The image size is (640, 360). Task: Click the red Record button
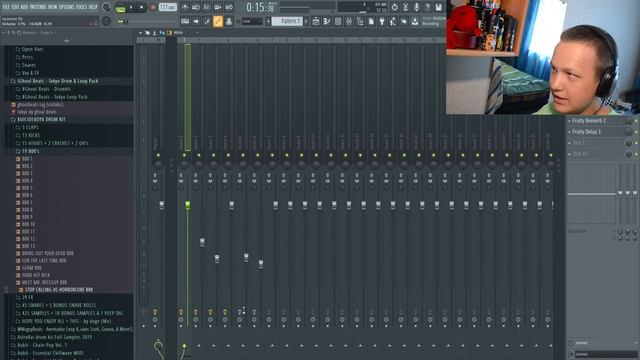point(153,7)
